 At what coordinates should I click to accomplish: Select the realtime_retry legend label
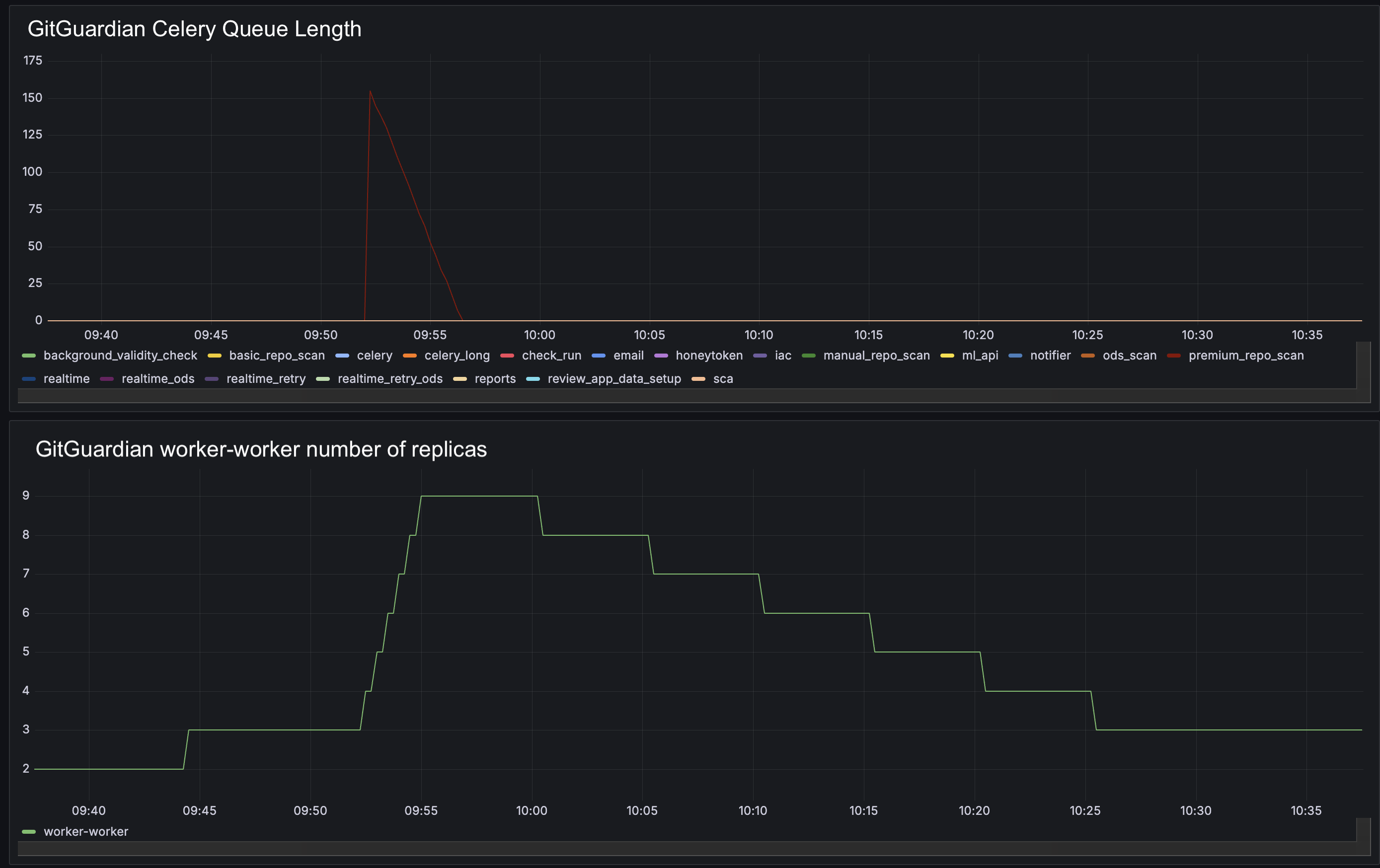[266, 379]
